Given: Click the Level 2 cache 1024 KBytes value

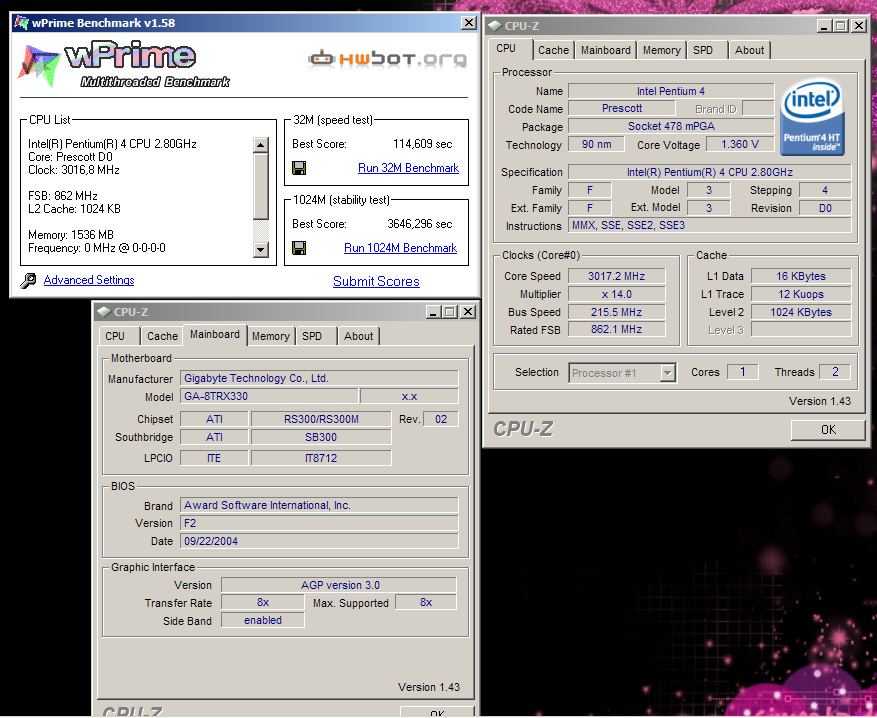Looking at the screenshot, I should (x=801, y=312).
